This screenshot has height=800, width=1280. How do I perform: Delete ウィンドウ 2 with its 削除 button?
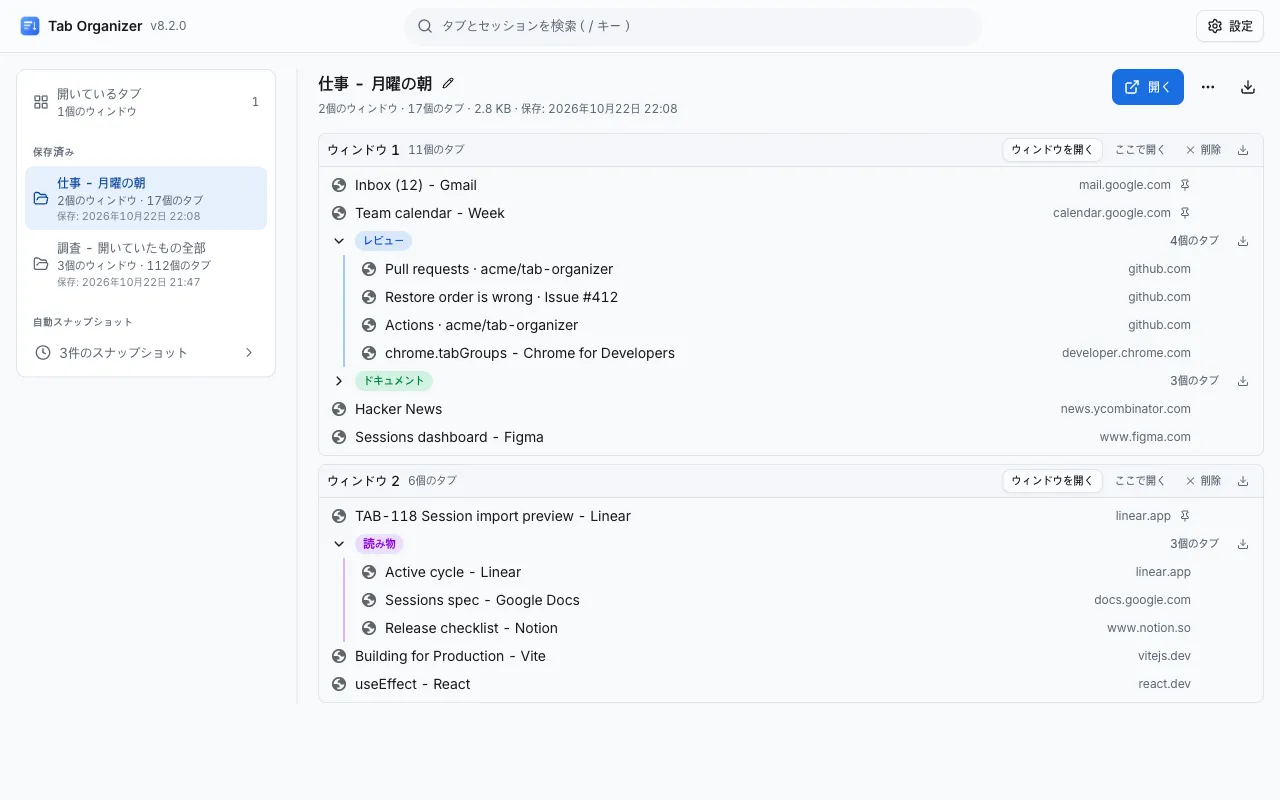tap(1203, 481)
